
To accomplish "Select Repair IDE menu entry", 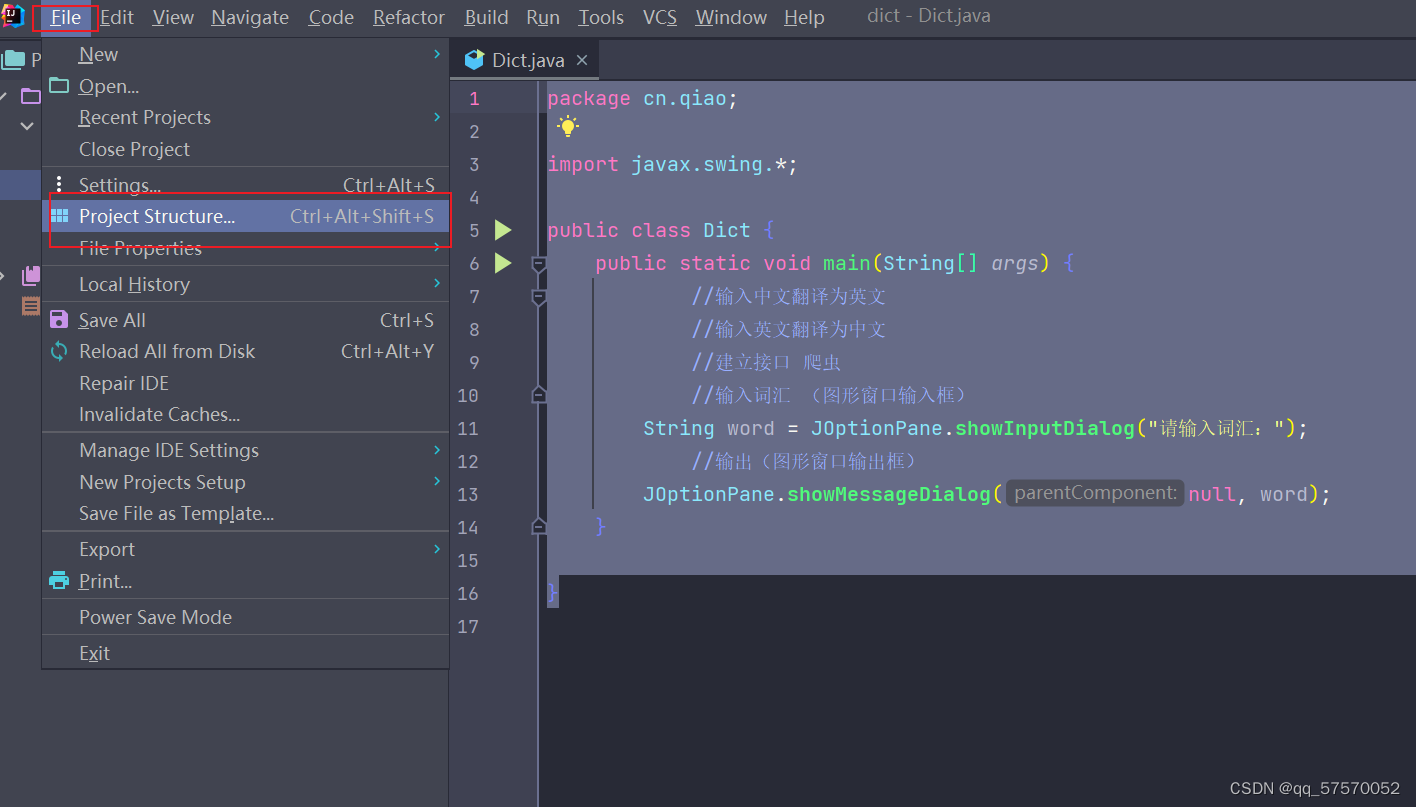I will (x=245, y=383).
